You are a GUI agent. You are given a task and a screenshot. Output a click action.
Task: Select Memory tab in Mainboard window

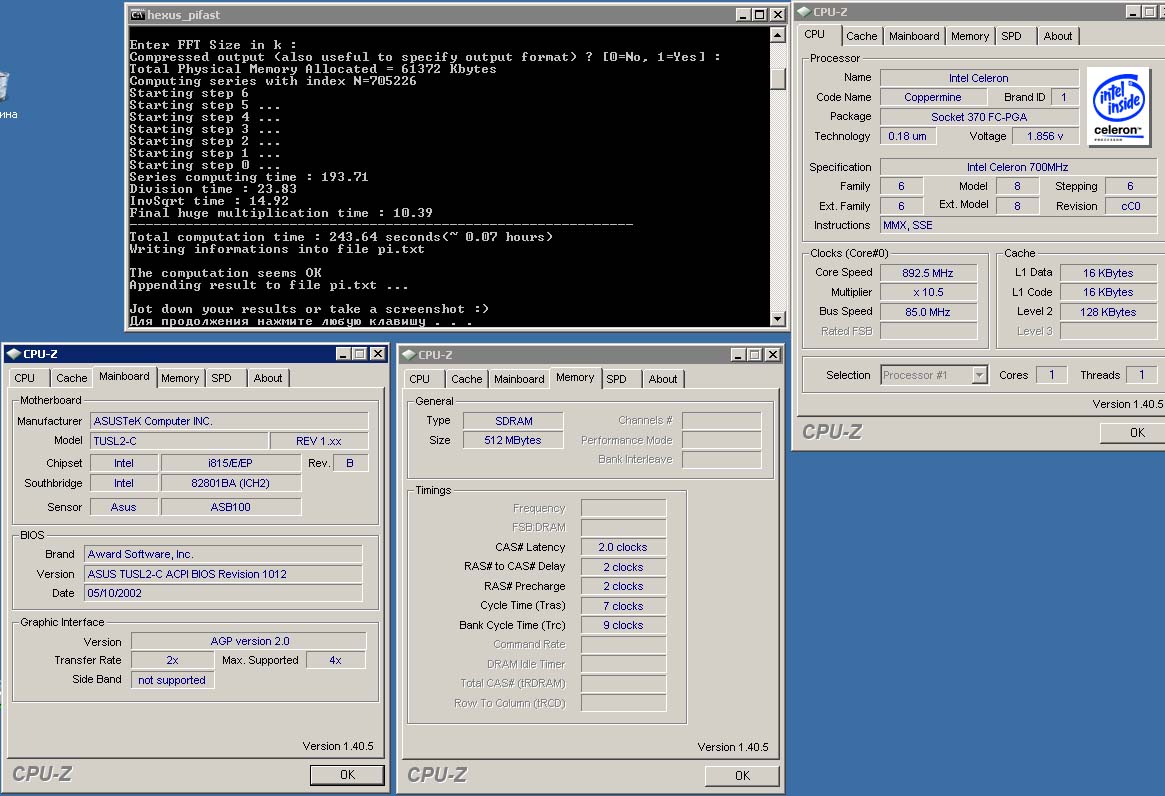pos(180,378)
